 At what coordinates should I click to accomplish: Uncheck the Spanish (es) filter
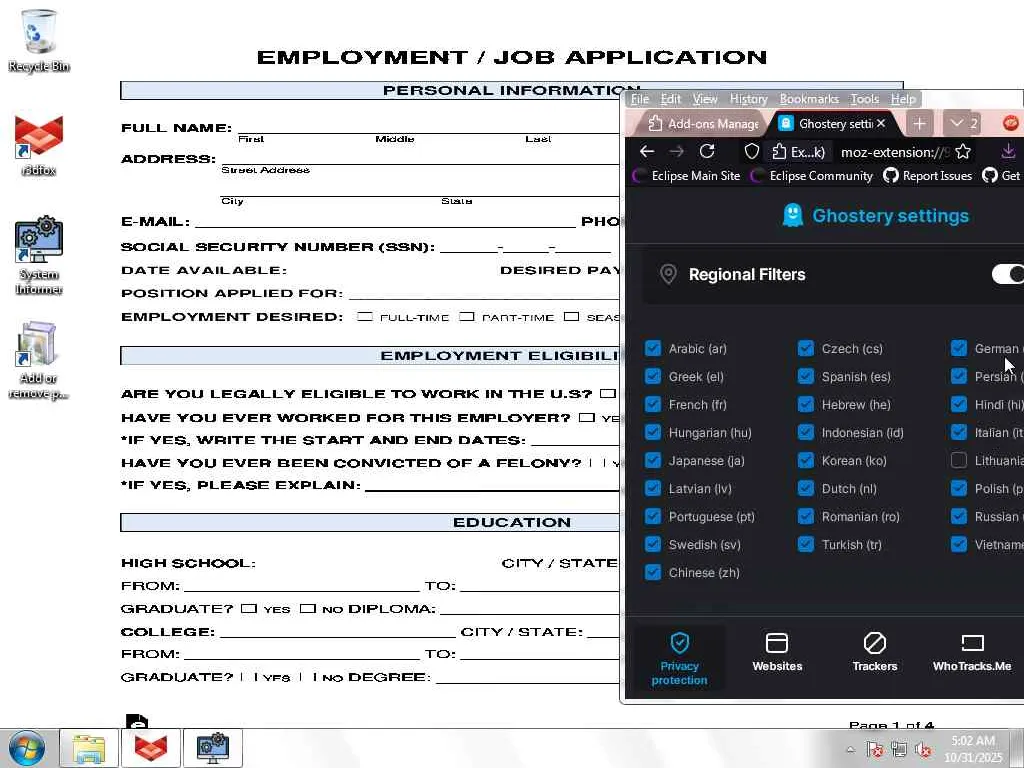click(805, 376)
